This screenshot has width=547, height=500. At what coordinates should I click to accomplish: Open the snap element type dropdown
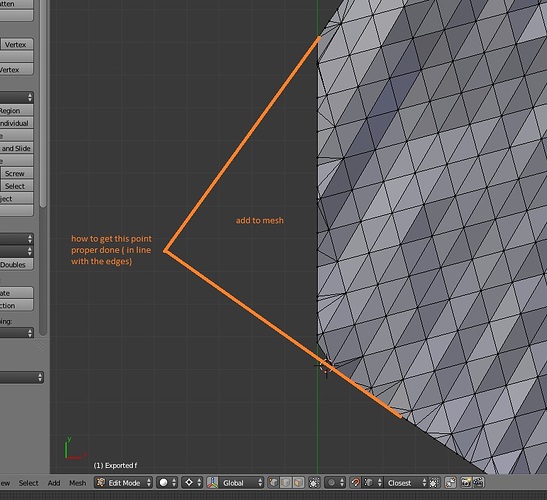click(373, 483)
